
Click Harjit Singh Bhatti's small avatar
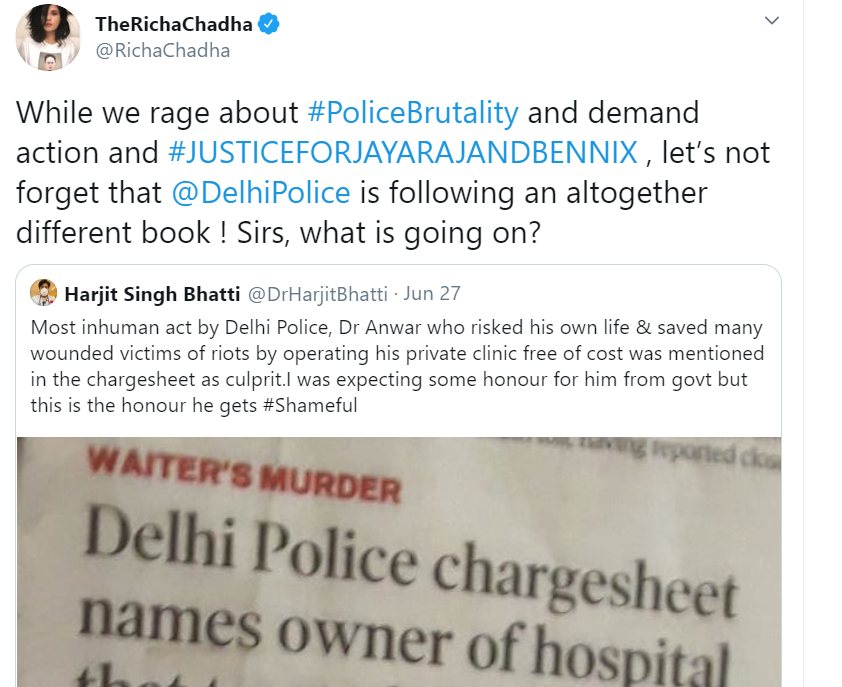tap(43, 293)
